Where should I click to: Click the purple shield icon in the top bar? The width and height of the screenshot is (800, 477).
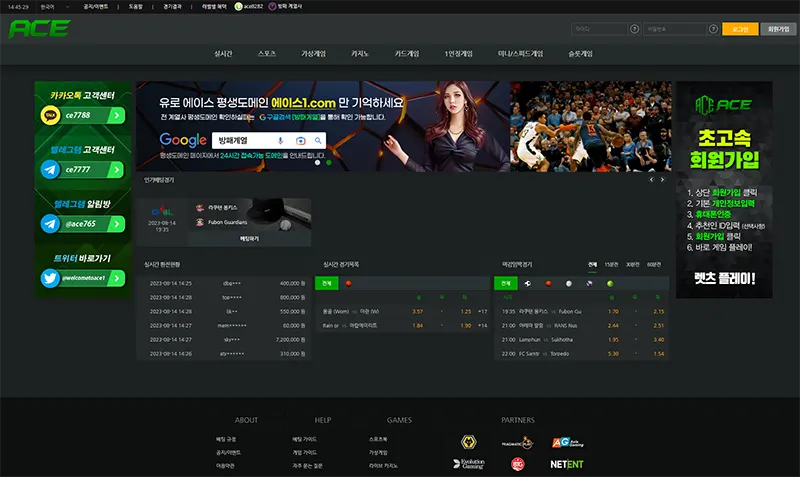(272, 7)
